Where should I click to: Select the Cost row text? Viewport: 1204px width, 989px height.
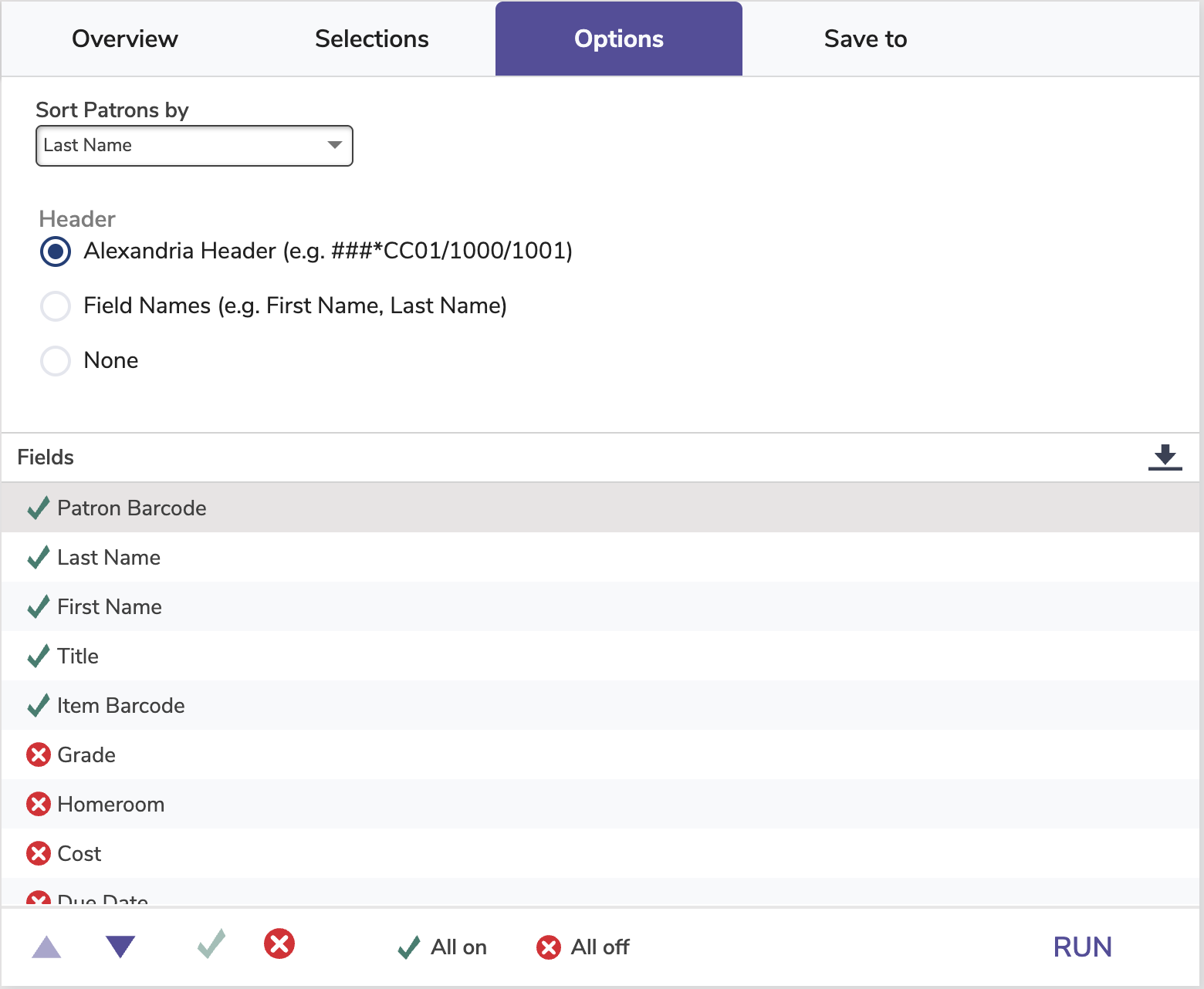point(79,854)
